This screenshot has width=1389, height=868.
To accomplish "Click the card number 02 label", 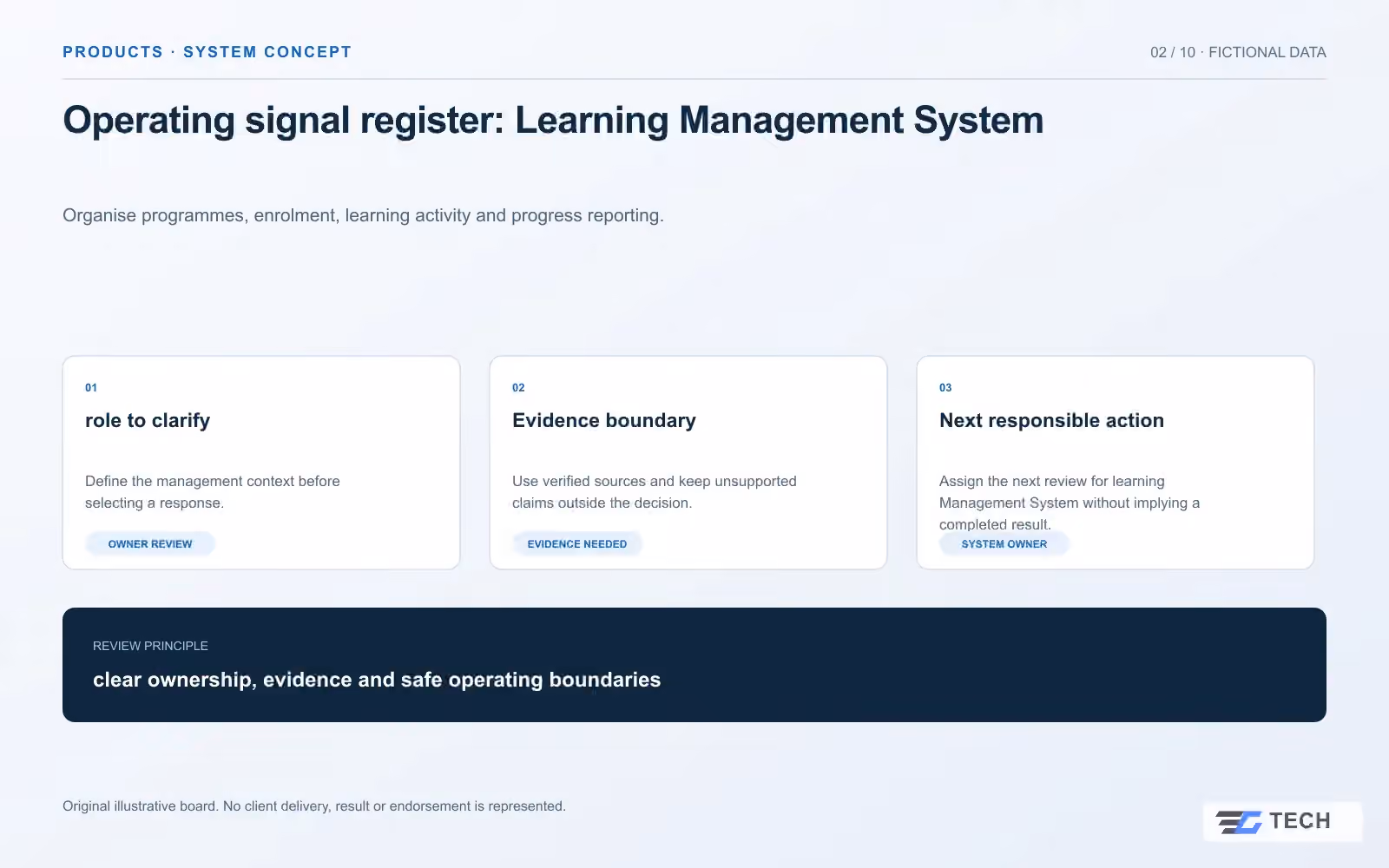I will click(518, 388).
